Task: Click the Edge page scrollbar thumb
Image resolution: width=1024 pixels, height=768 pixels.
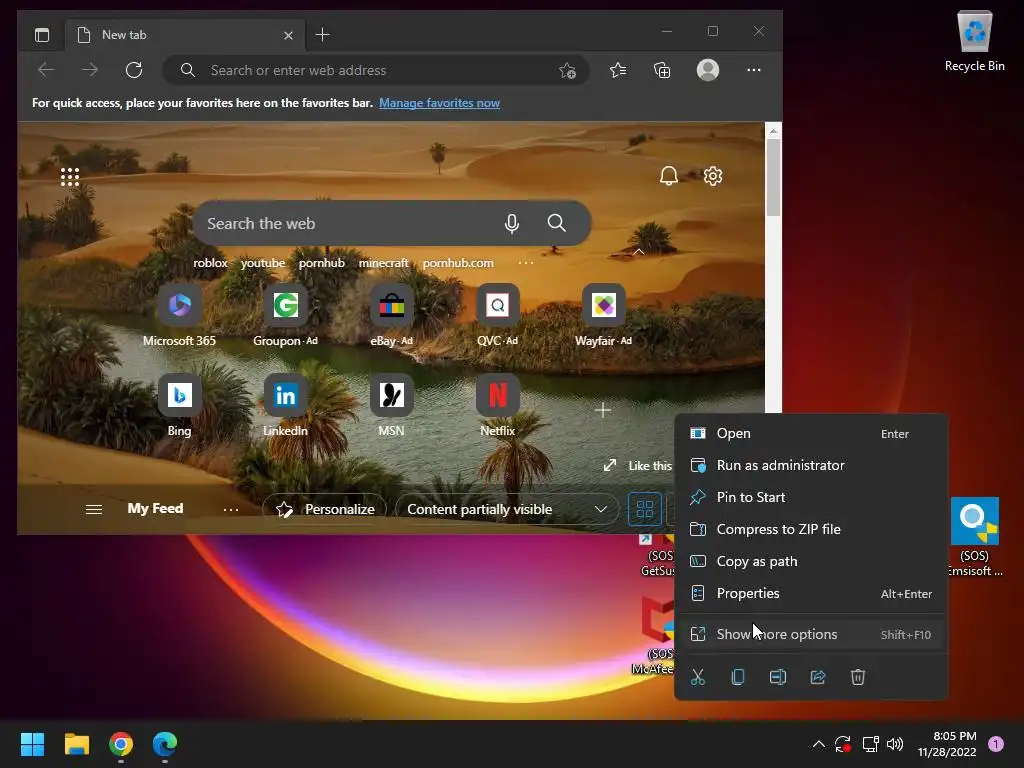Action: coord(773,178)
